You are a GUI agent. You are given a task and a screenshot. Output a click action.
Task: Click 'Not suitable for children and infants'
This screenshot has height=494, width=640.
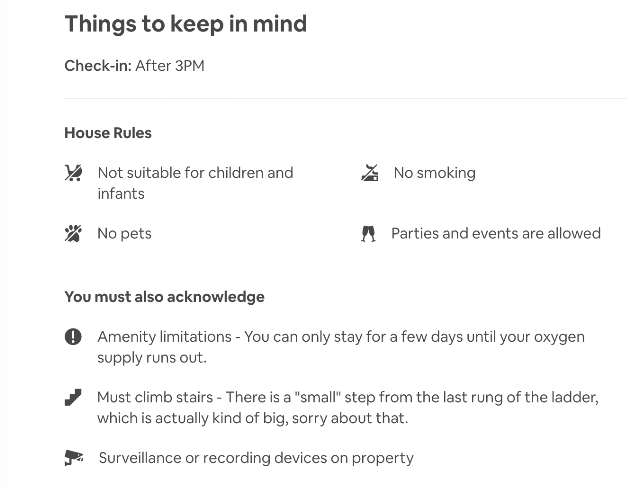(x=195, y=183)
